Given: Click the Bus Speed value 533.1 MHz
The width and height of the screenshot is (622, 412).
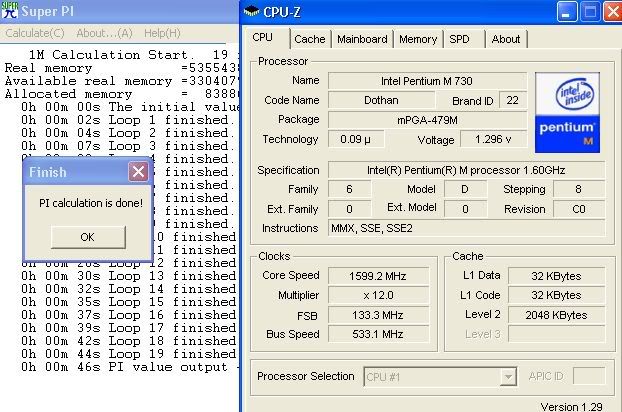Looking at the screenshot, I should pyautogui.click(x=378, y=334).
